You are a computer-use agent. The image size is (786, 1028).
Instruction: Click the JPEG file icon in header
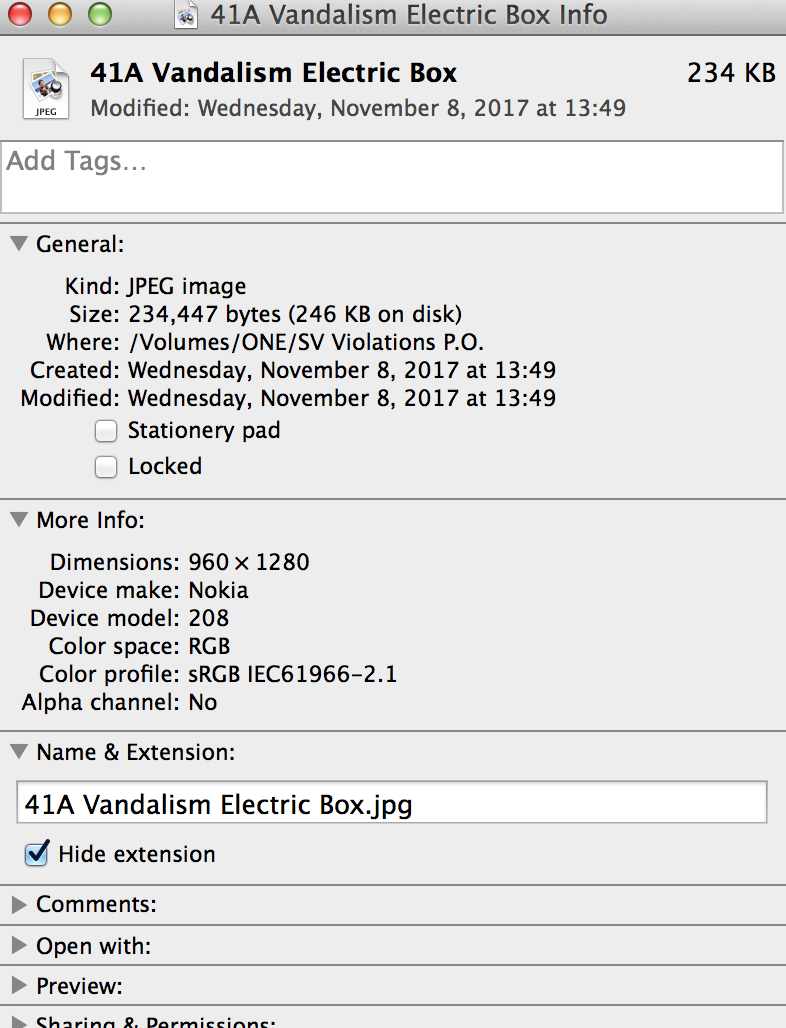[x=46, y=89]
